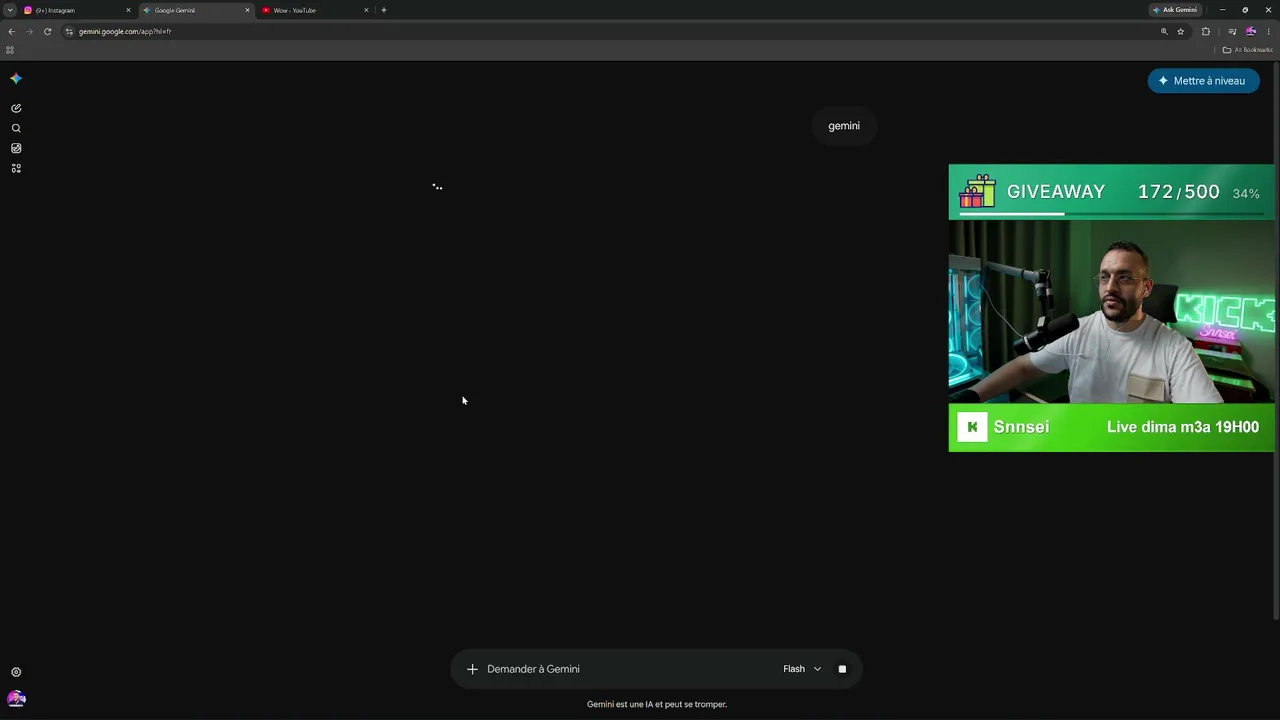Click the 34% giveaway percentage
1280x720 pixels.
tap(1246, 193)
